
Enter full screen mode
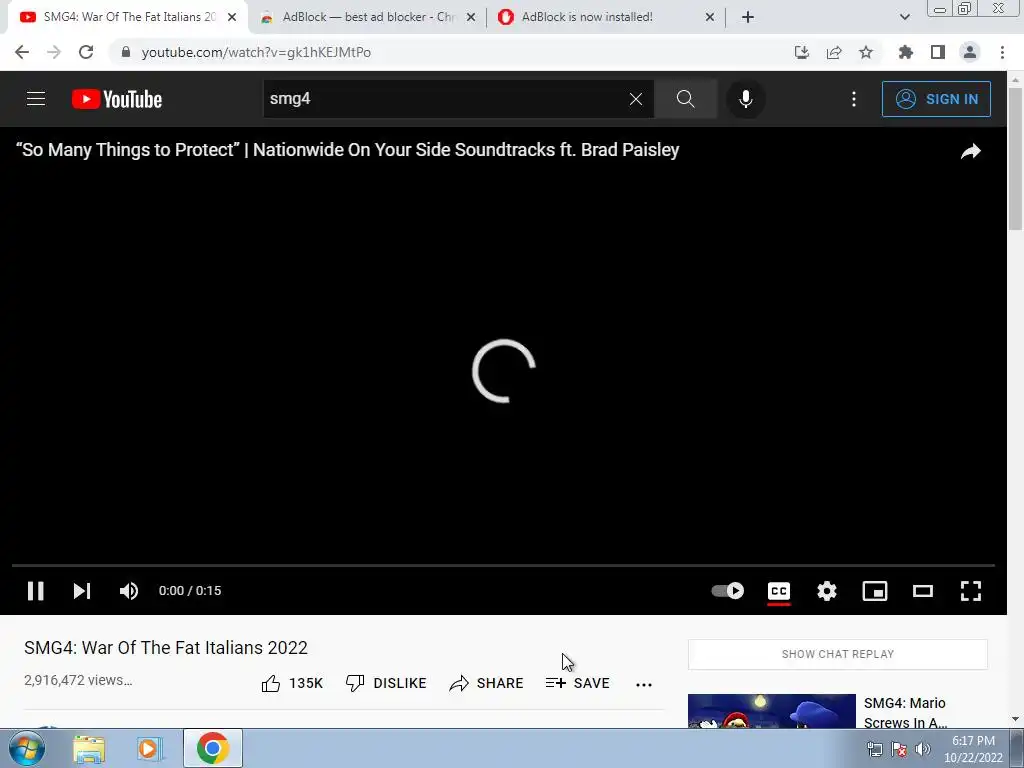coord(970,591)
